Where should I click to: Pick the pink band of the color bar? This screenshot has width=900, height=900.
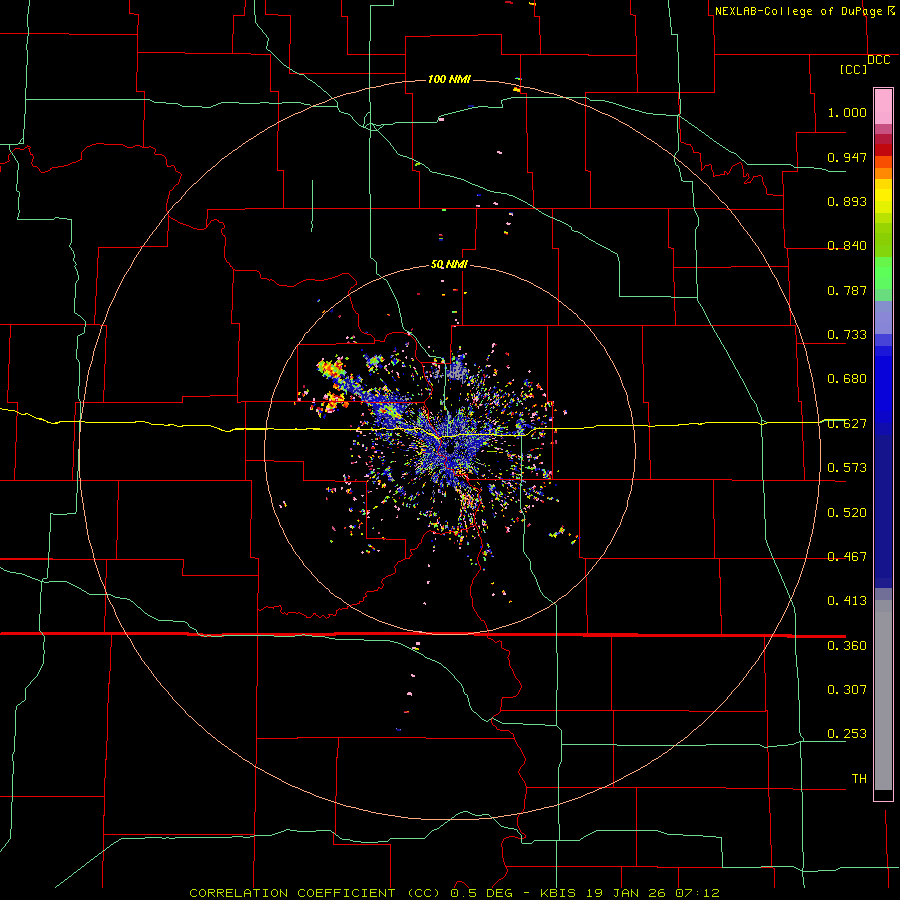tap(883, 106)
